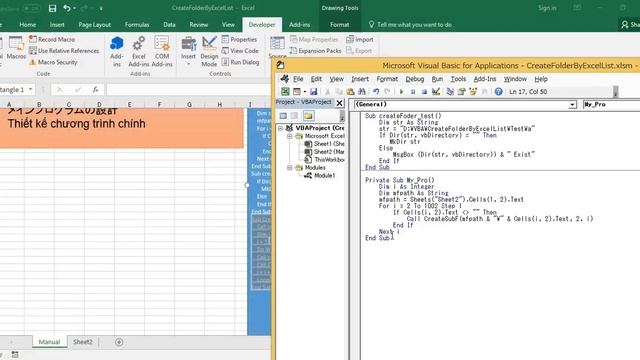Image resolution: width=640 pixels, height=360 pixels.
Task: Click Expansion Packs in XML group
Action: (315, 51)
